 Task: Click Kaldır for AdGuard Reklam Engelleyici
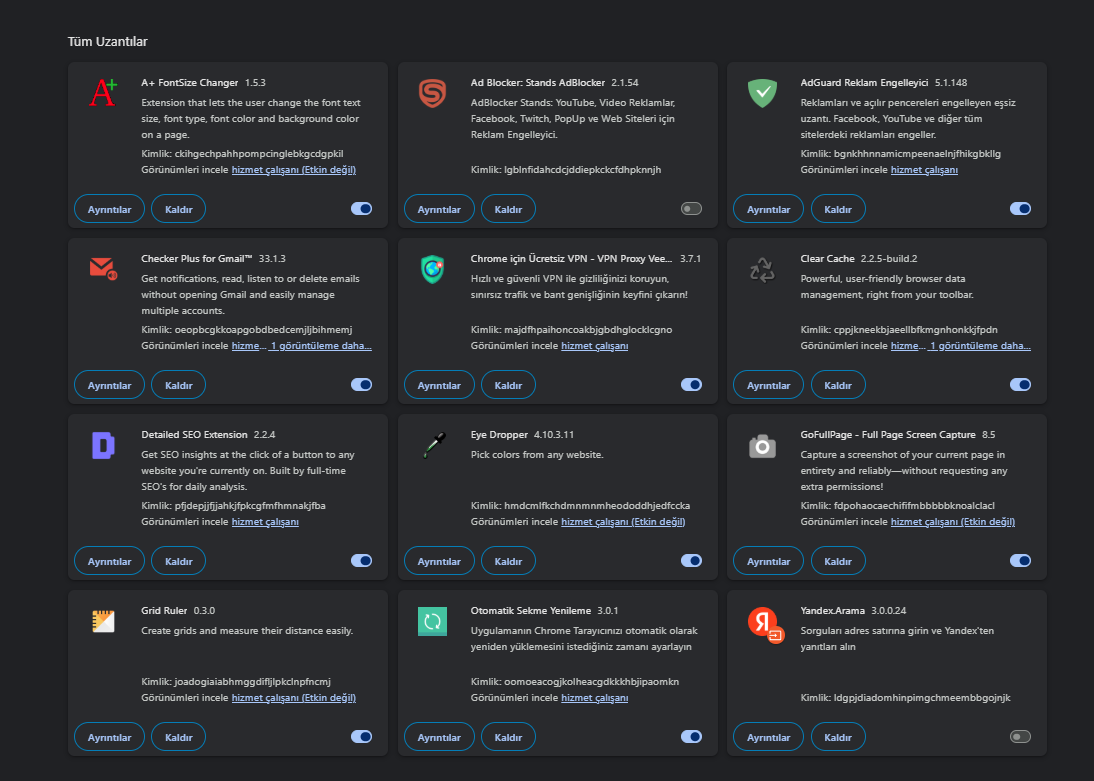pos(838,209)
